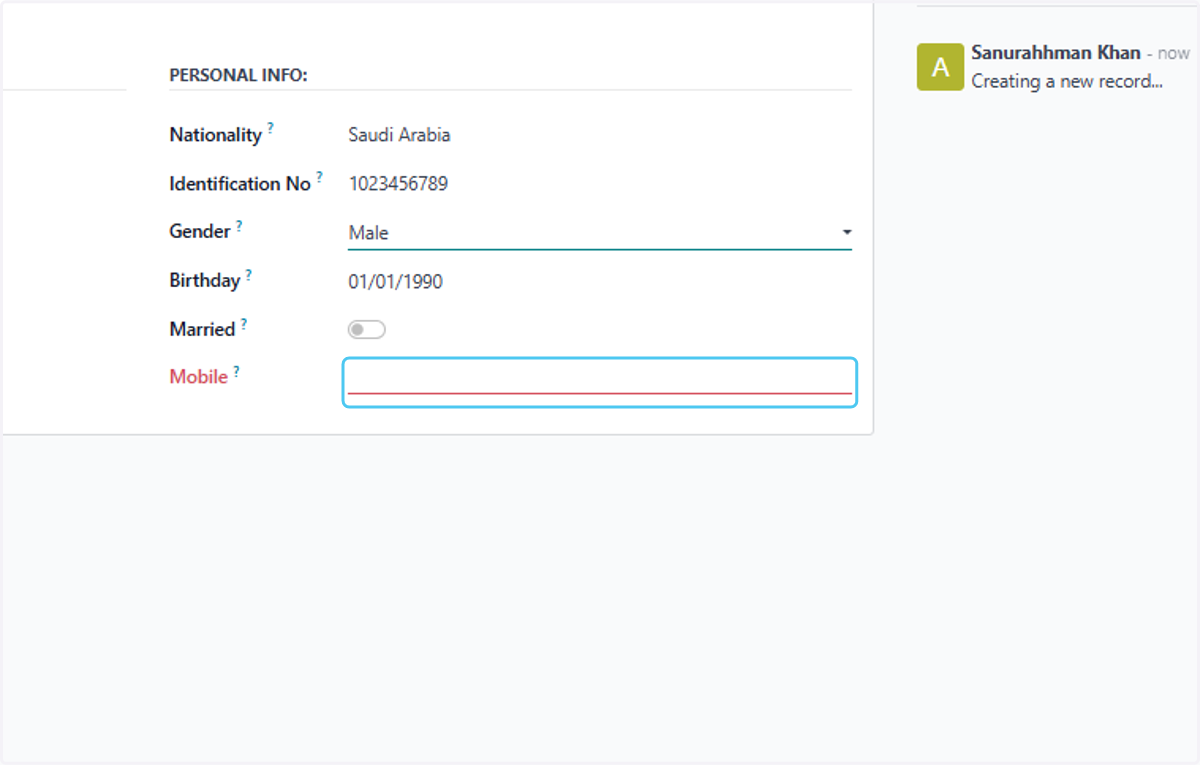Click the "now" timestamp in the chatter

click(1174, 53)
